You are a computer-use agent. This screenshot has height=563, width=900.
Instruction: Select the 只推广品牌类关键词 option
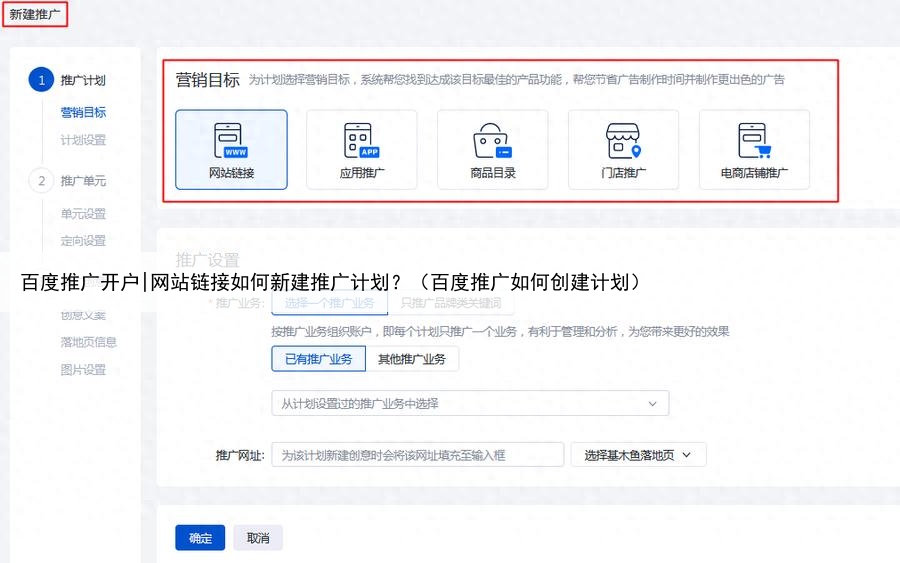tap(451, 303)
